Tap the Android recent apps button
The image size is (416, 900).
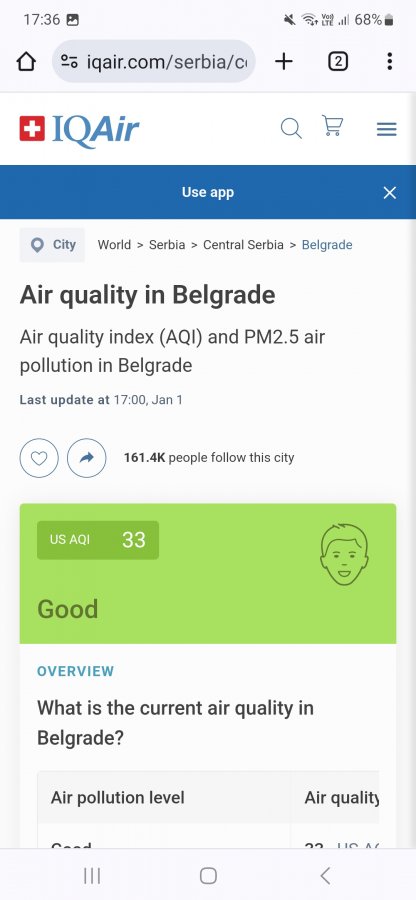click(x=92, y=875)
